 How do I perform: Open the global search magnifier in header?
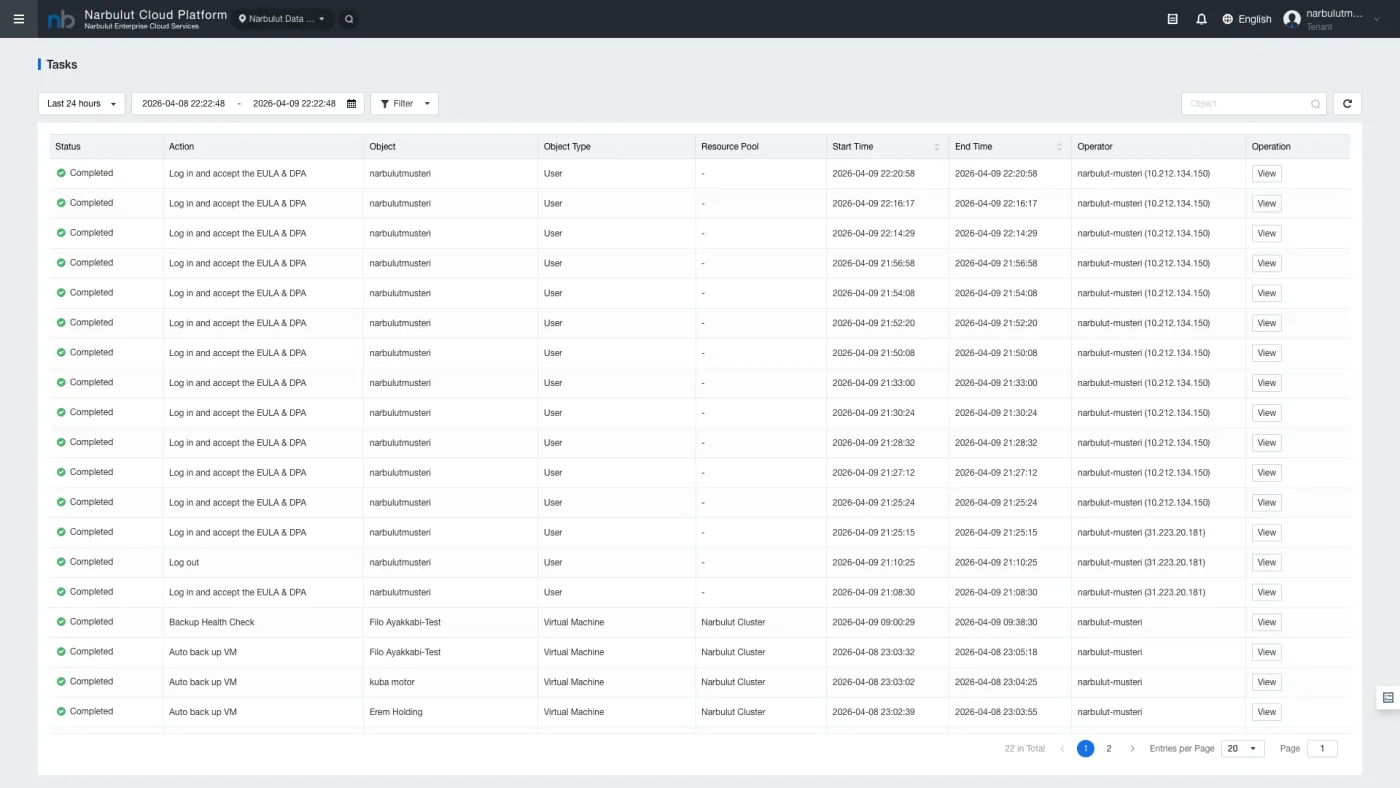point(348,19)
